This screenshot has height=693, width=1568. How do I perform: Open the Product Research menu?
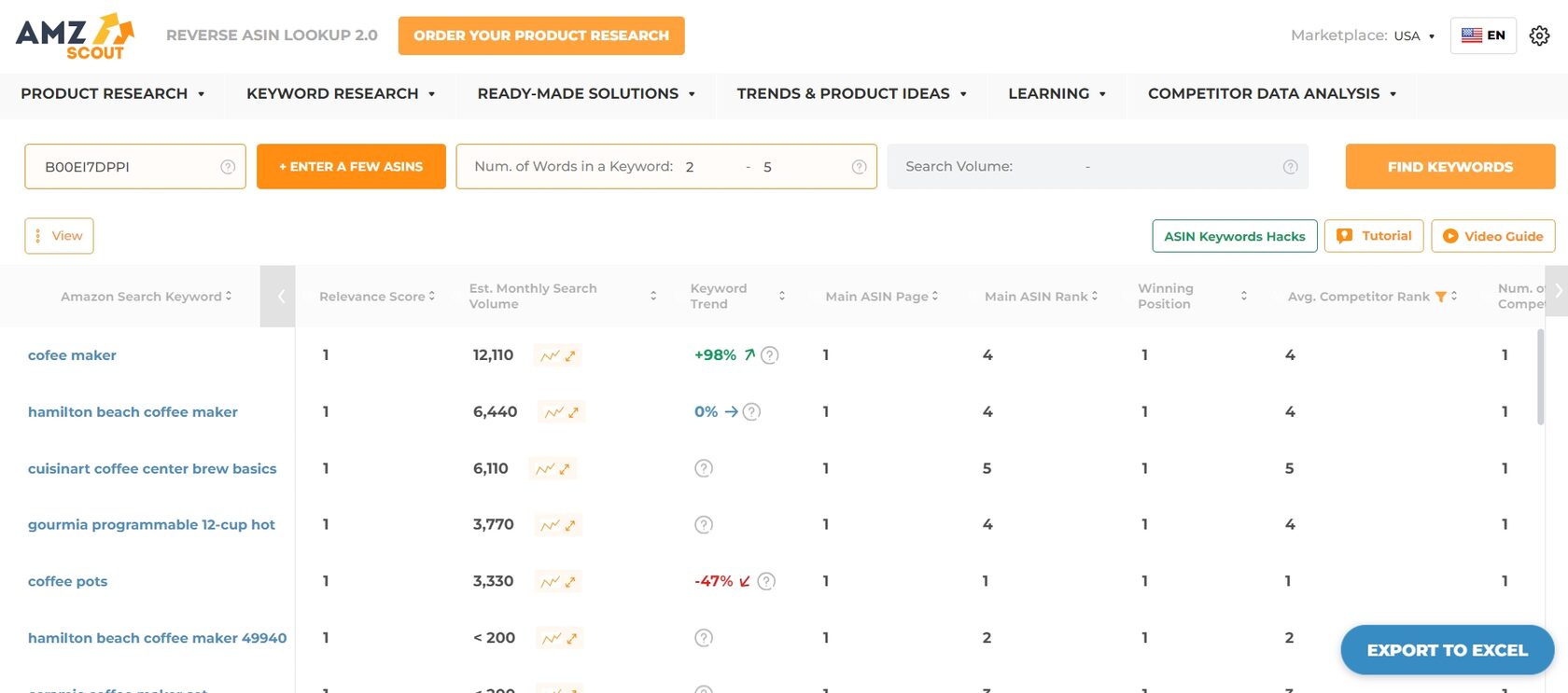113,94
